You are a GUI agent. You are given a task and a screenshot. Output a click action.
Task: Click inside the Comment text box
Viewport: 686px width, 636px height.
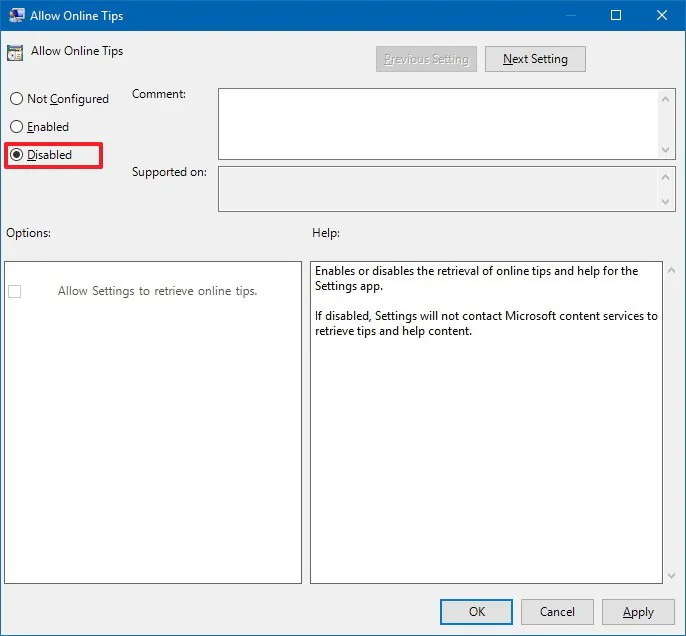click(x=438, y=124)
